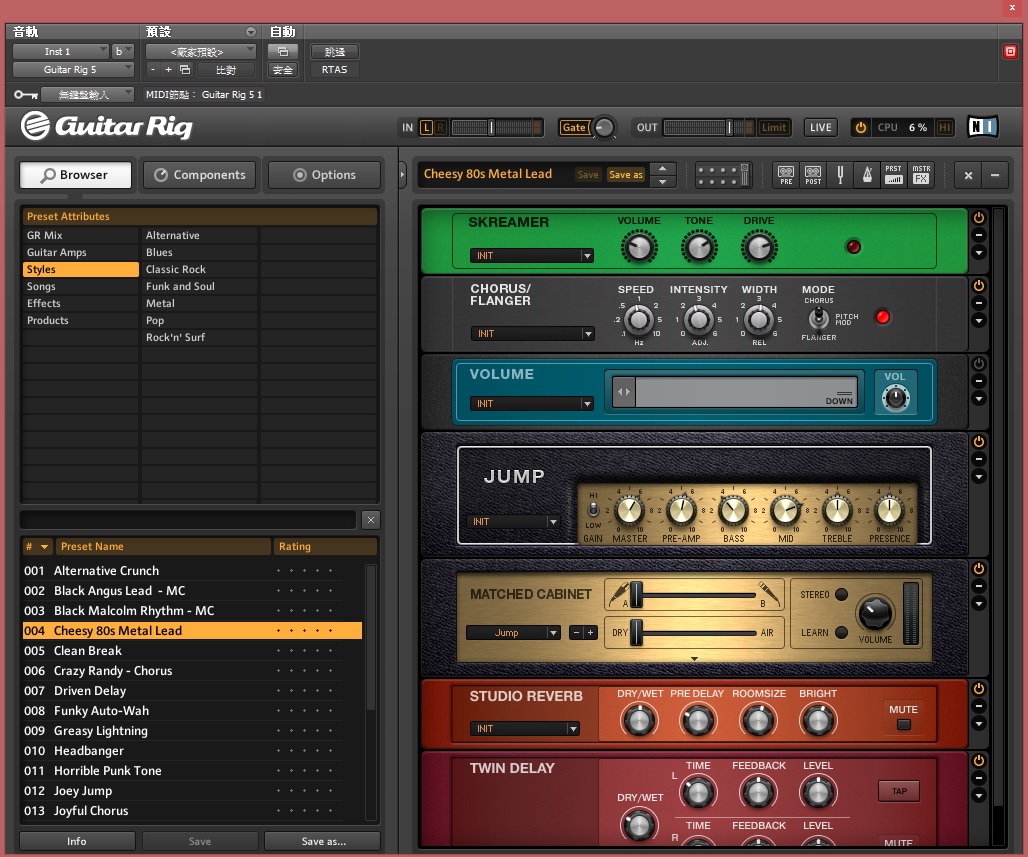Select the Effects attribute category
This screenshot has height=857, width=1028.
[81, 304]
